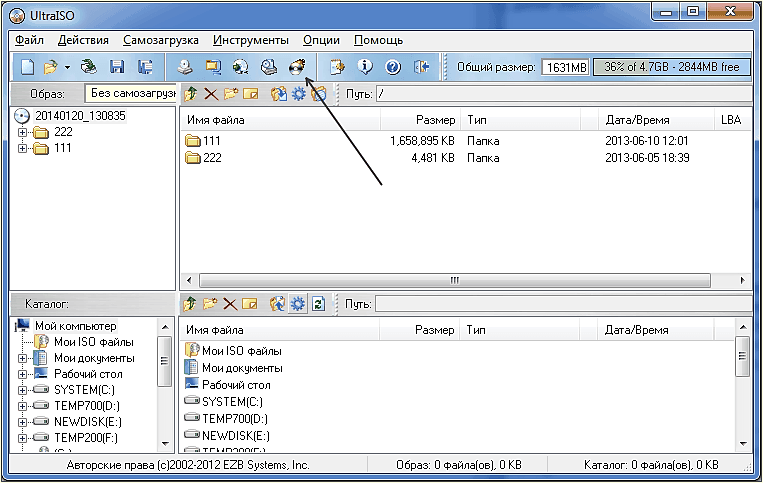Delete selected item in image toolbar
This screenshot has height=483, width=763.
(x=211, y=93)
